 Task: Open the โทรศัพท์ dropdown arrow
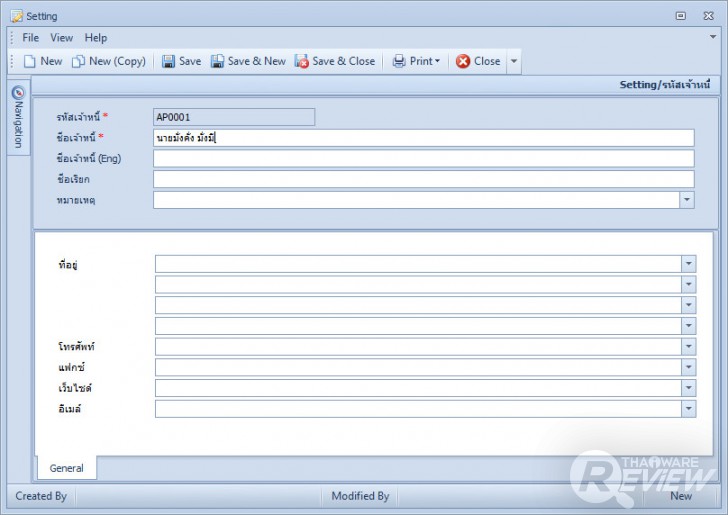coord(689,346)
